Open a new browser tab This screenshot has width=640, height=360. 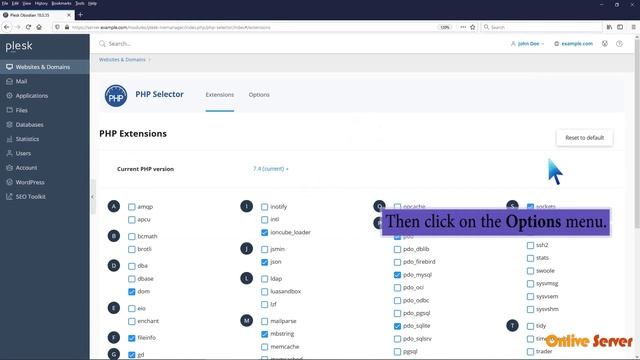click(x=80, y=15)
